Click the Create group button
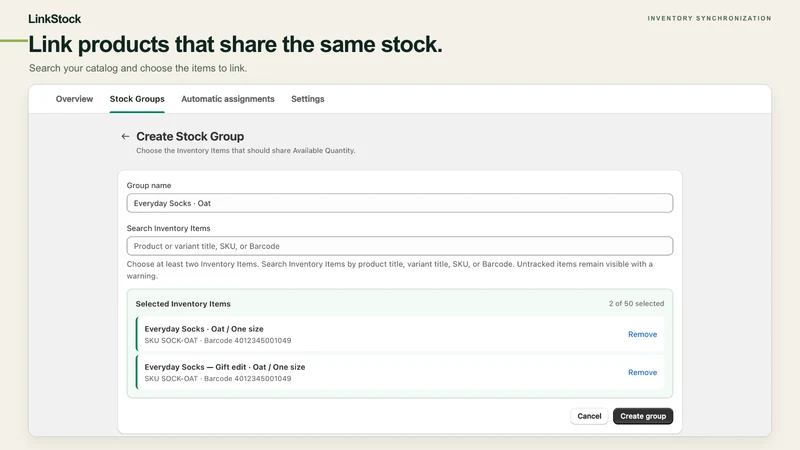 click(x=643, y=416)
